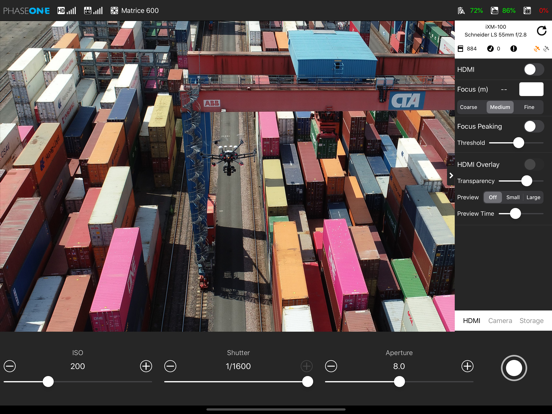
Task: Click the Phase One logo
Action: (26, 11)
